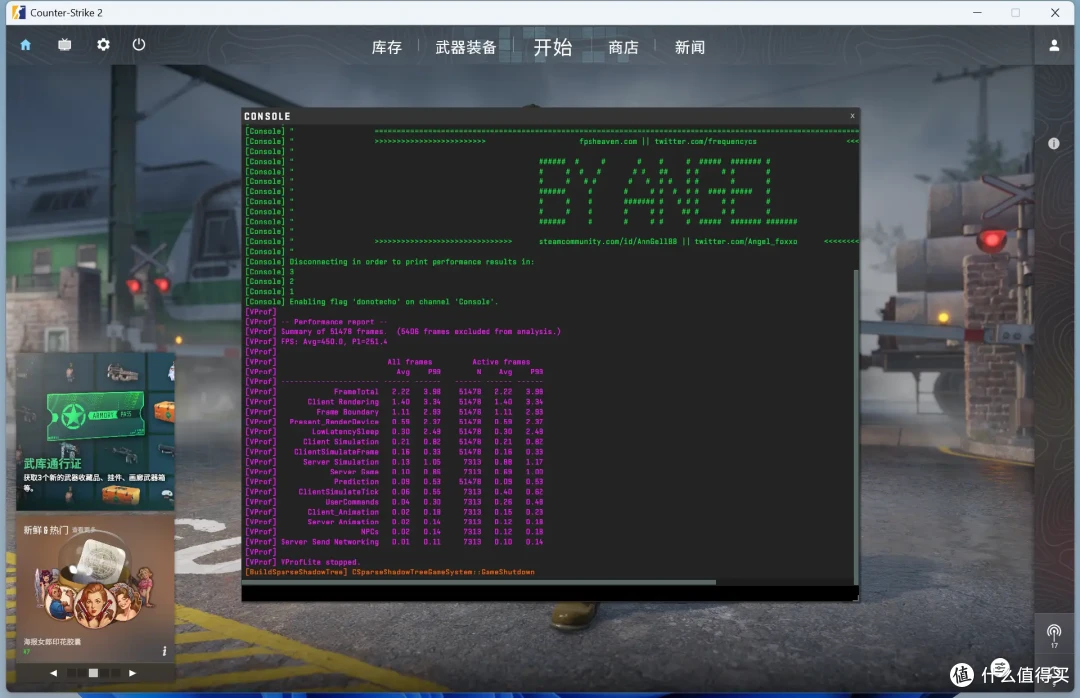The height and width of the screenshot is (698, 1080).
Task: Click the 'FPS: Avg=450.0, P1=251.4' line
Action: click(334, 342)
